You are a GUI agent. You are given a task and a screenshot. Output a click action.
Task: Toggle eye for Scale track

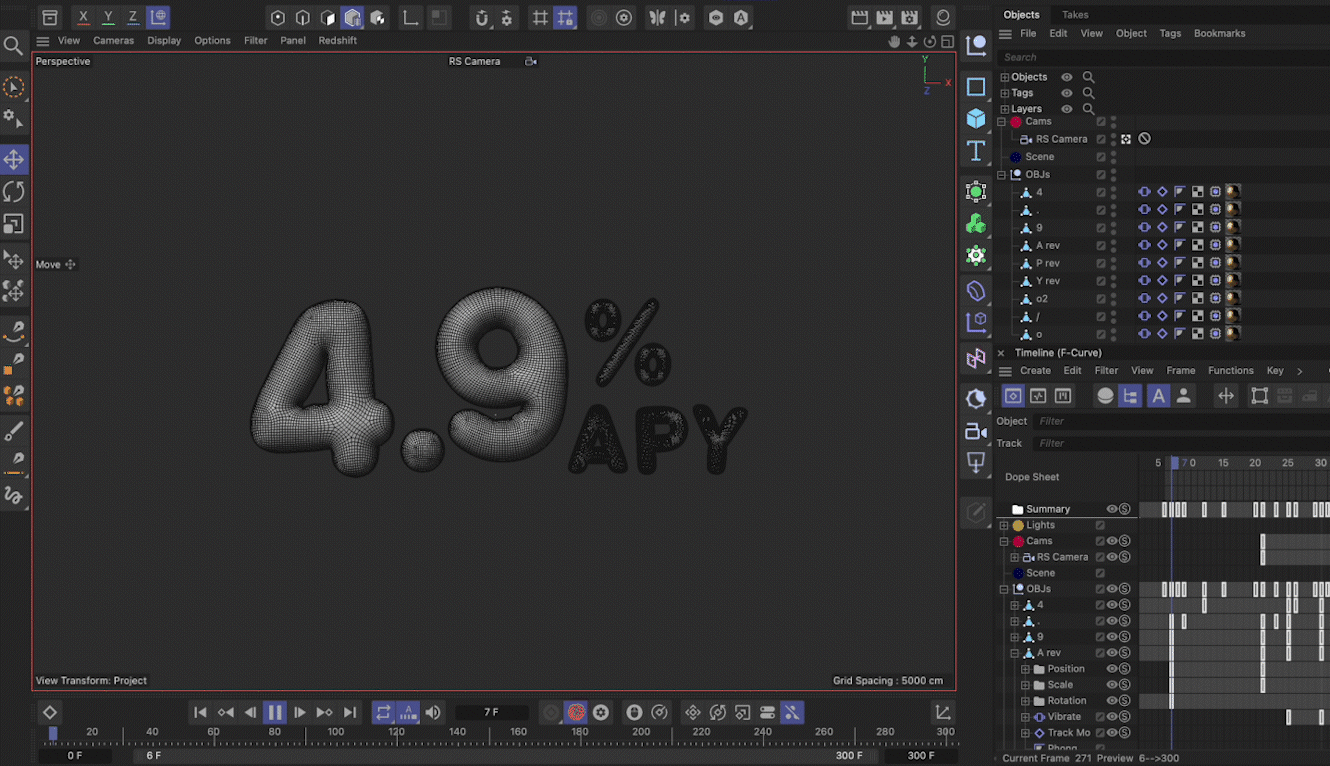point(1112,685)
